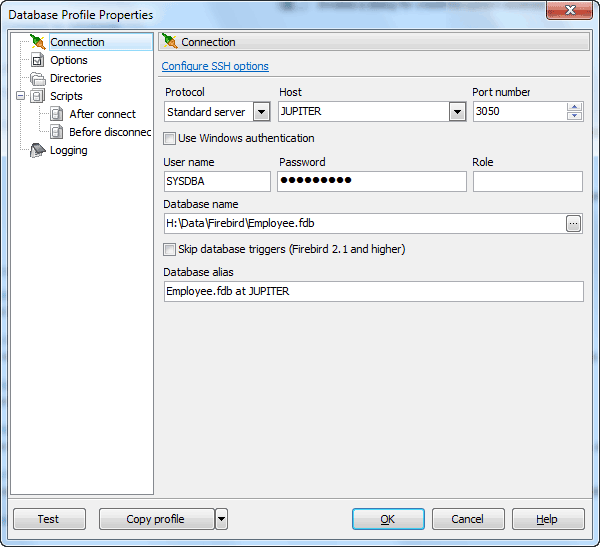Open the Options page in tree
This screenshot has height=547, width=600.
pyautogui.click(x=69, y=60)
